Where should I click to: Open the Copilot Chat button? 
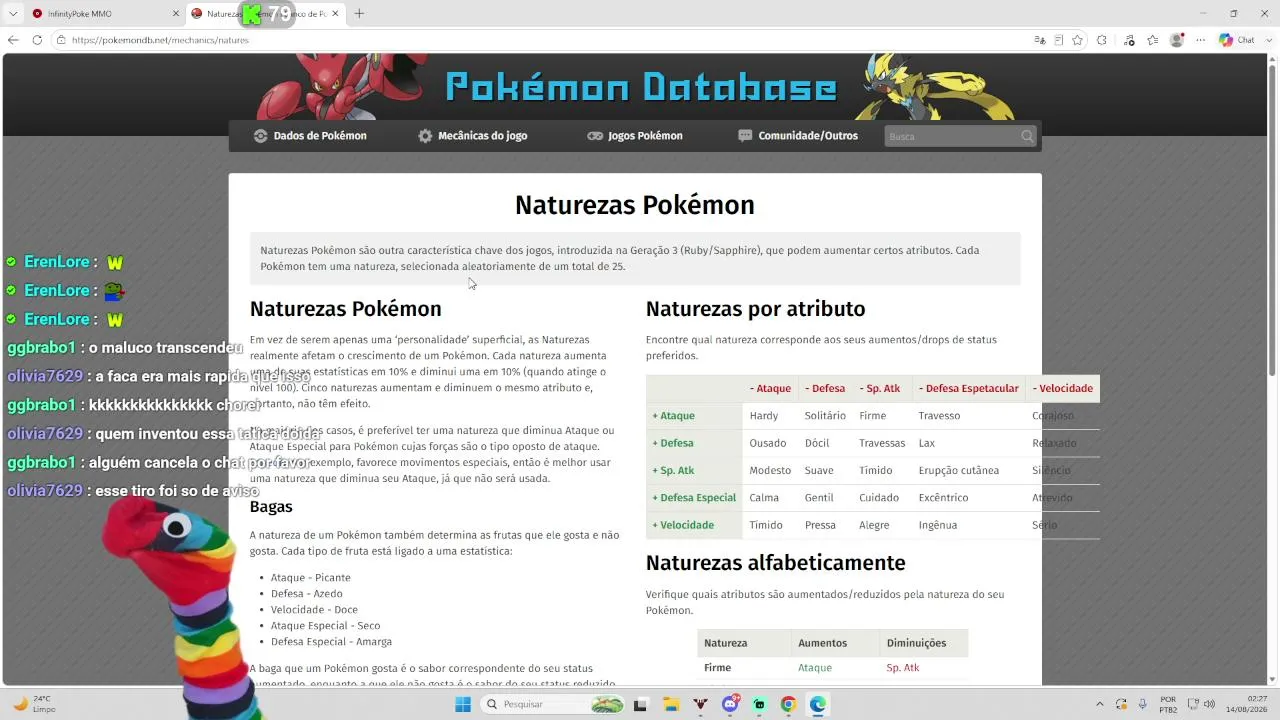tap(1237, 40)
